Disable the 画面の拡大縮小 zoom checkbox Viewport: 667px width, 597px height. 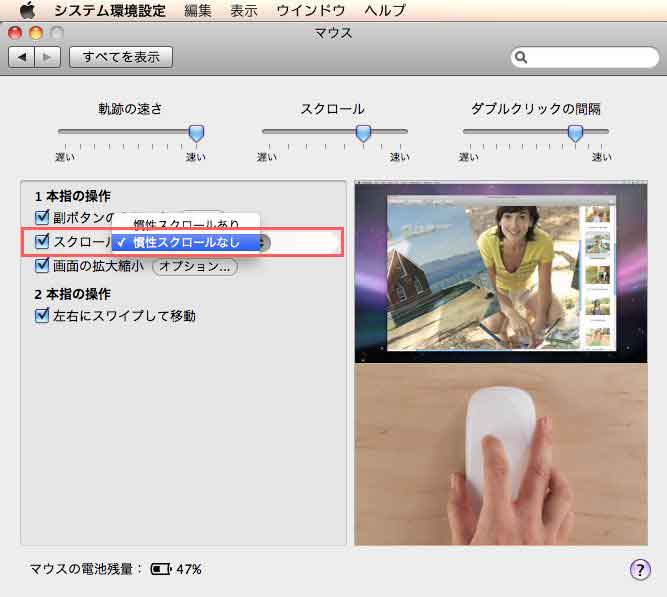pos(42,266)
